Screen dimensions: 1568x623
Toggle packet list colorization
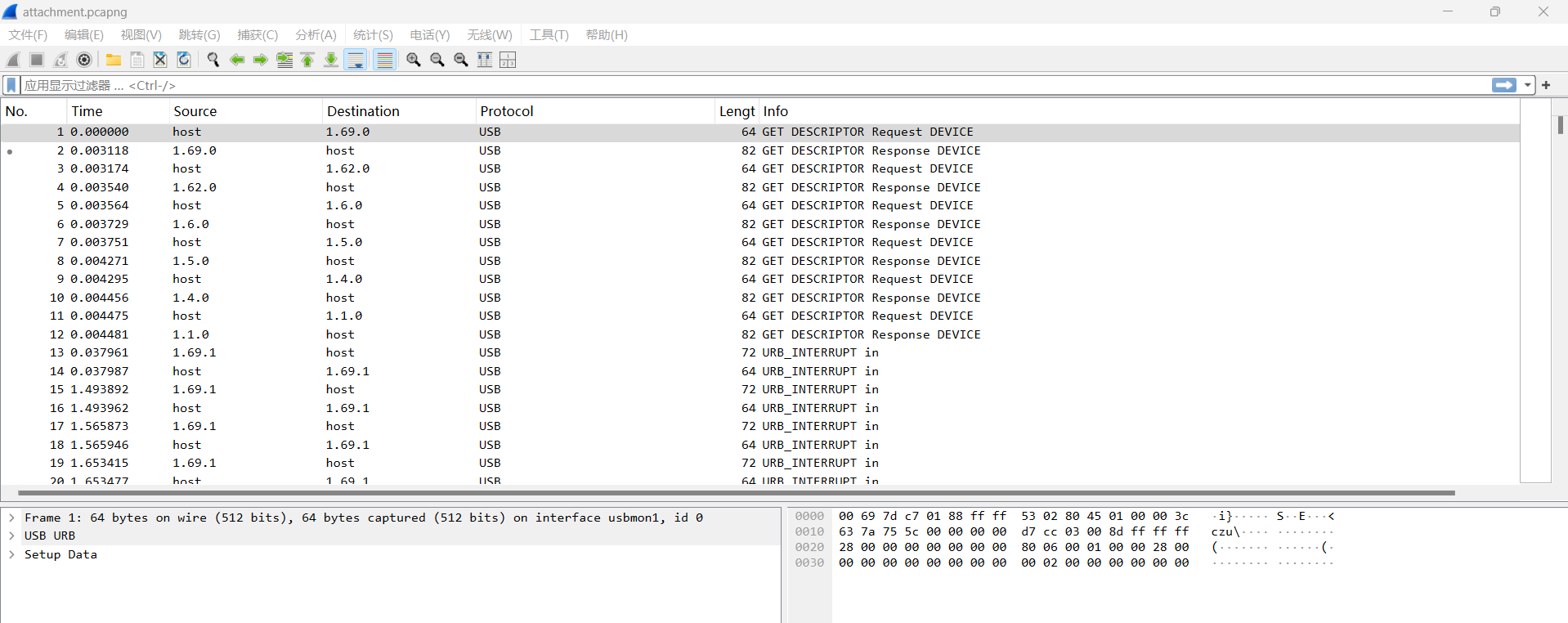[x=385, y=60]
